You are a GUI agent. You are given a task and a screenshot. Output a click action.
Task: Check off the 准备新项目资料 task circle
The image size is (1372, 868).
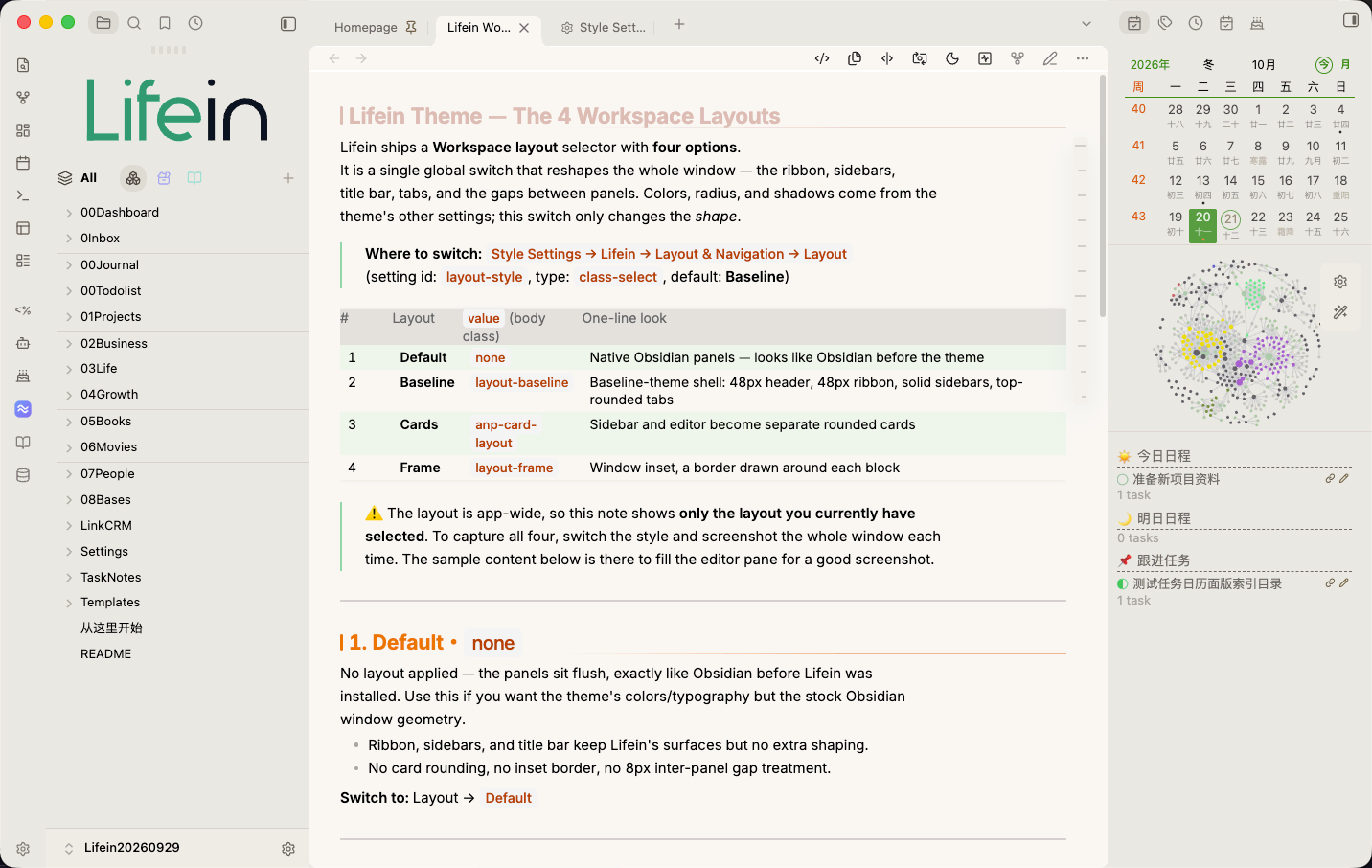pos(1123,479)
